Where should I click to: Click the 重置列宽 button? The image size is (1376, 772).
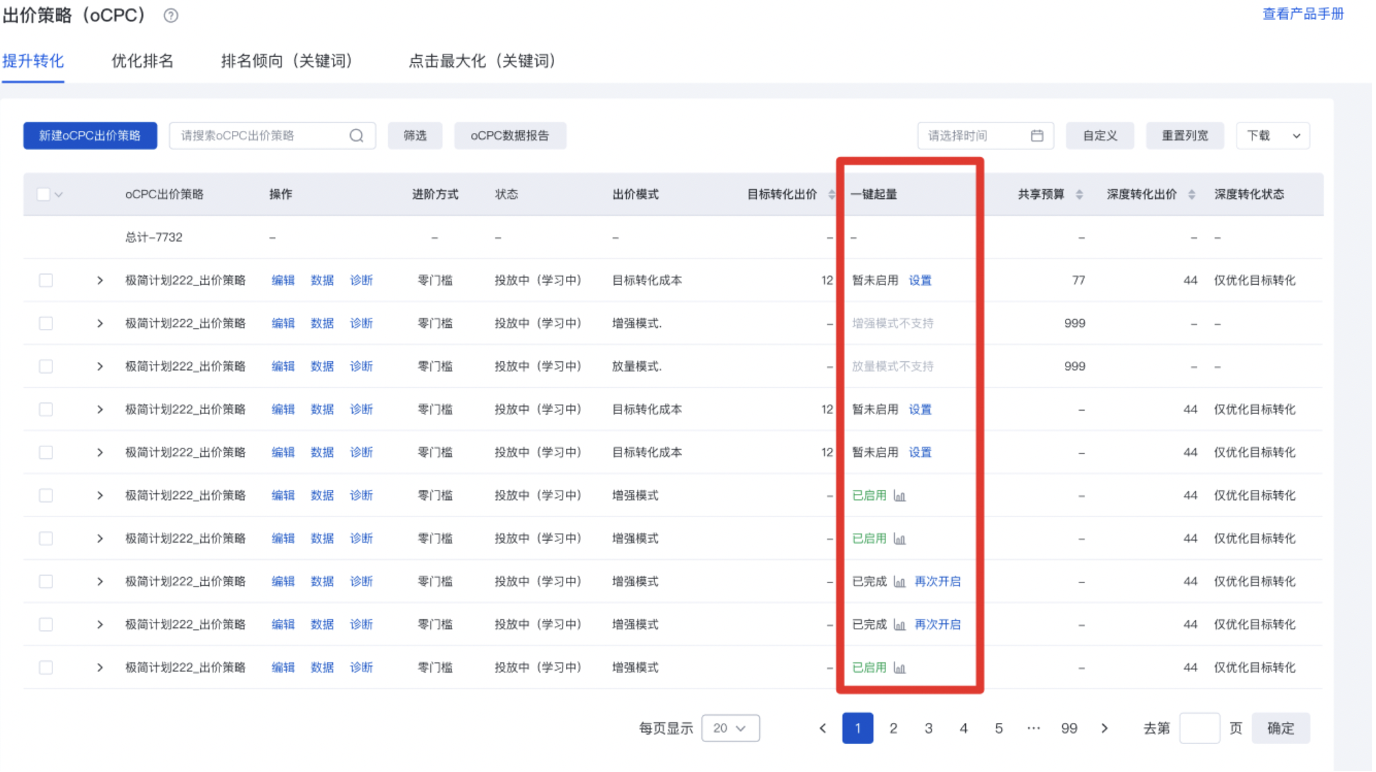1185,136
